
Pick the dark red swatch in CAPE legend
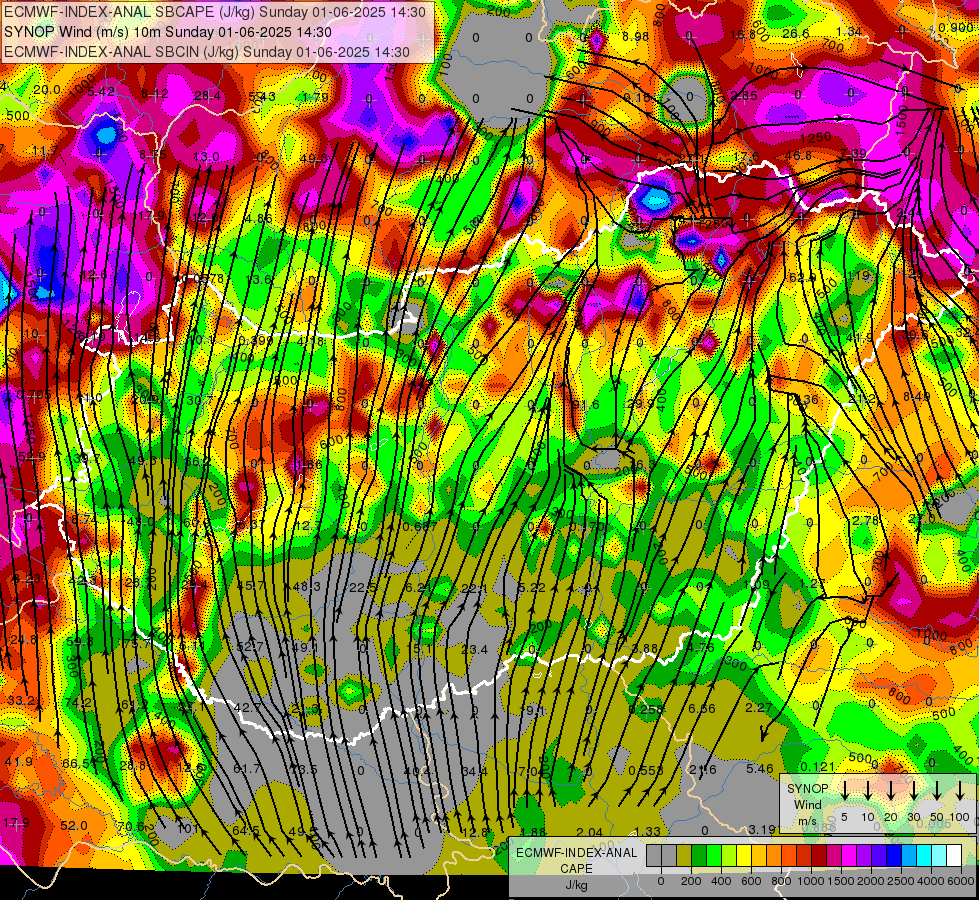[819, 856]
